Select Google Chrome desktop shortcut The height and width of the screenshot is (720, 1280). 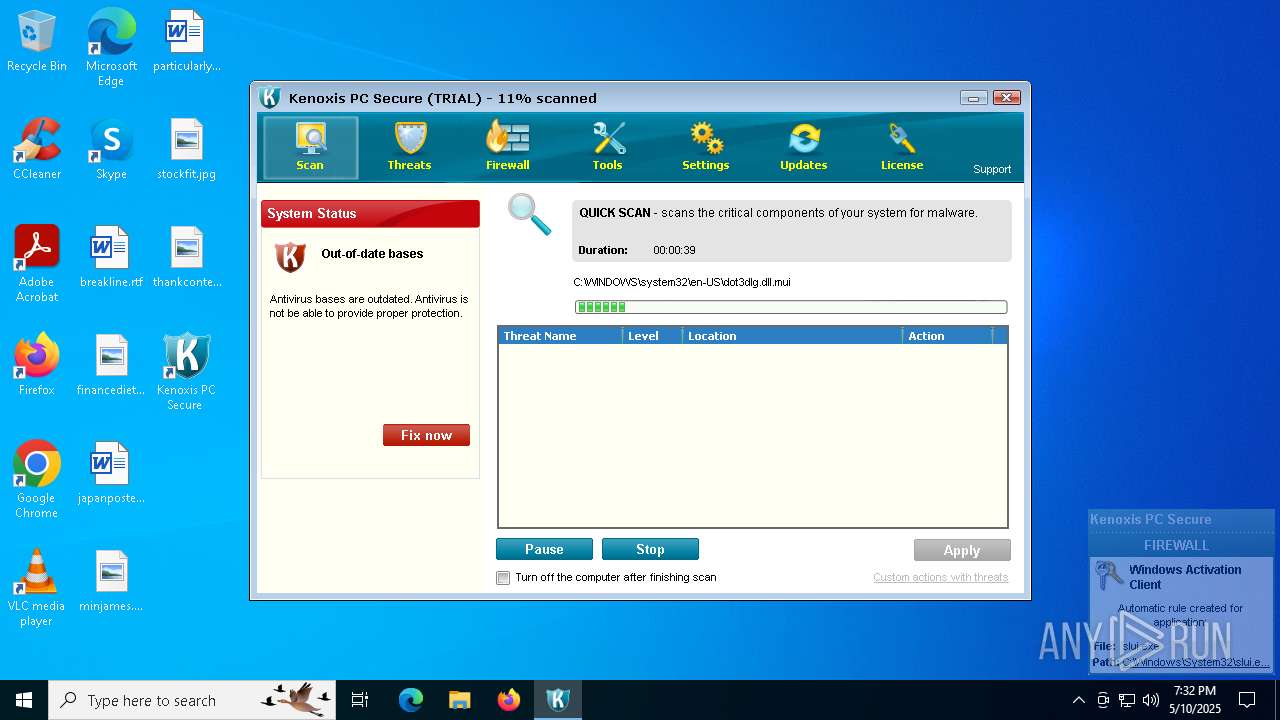point(37,480)
